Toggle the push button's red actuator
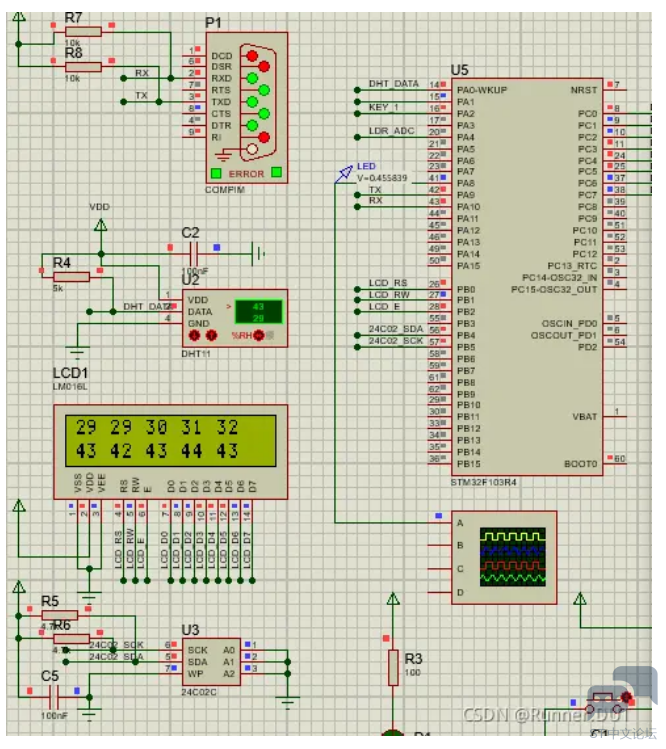This screenshot has height=749, width=666. coord(626,697)
